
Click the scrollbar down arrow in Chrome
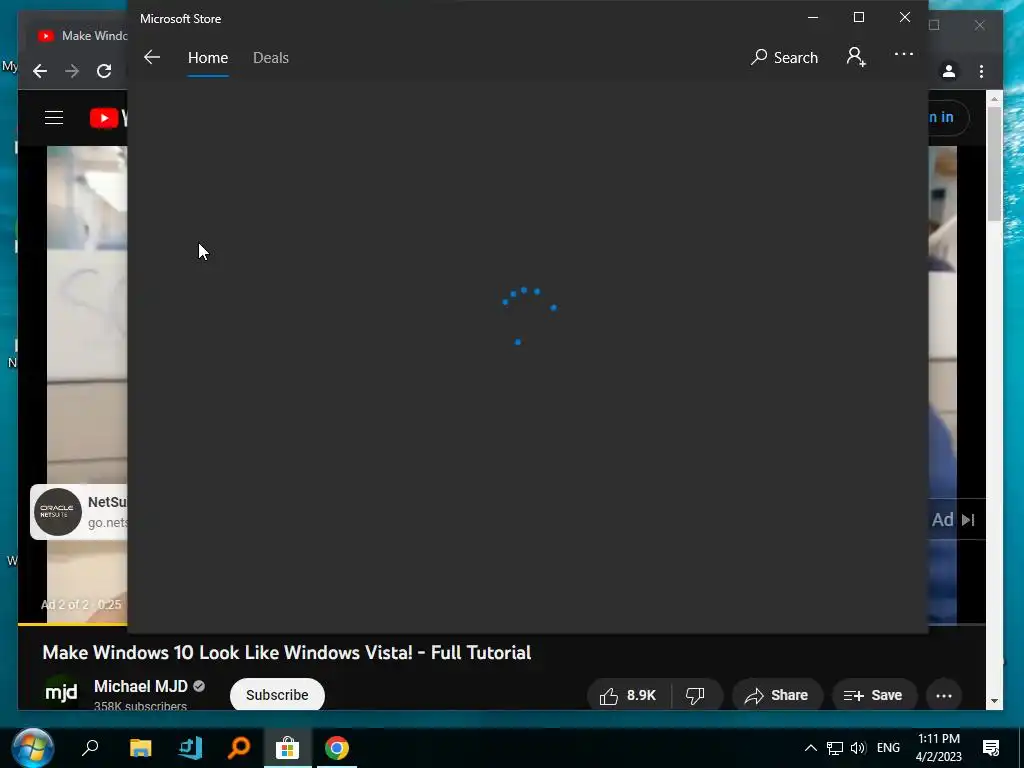pyautogui.click(x=994, y=701)
